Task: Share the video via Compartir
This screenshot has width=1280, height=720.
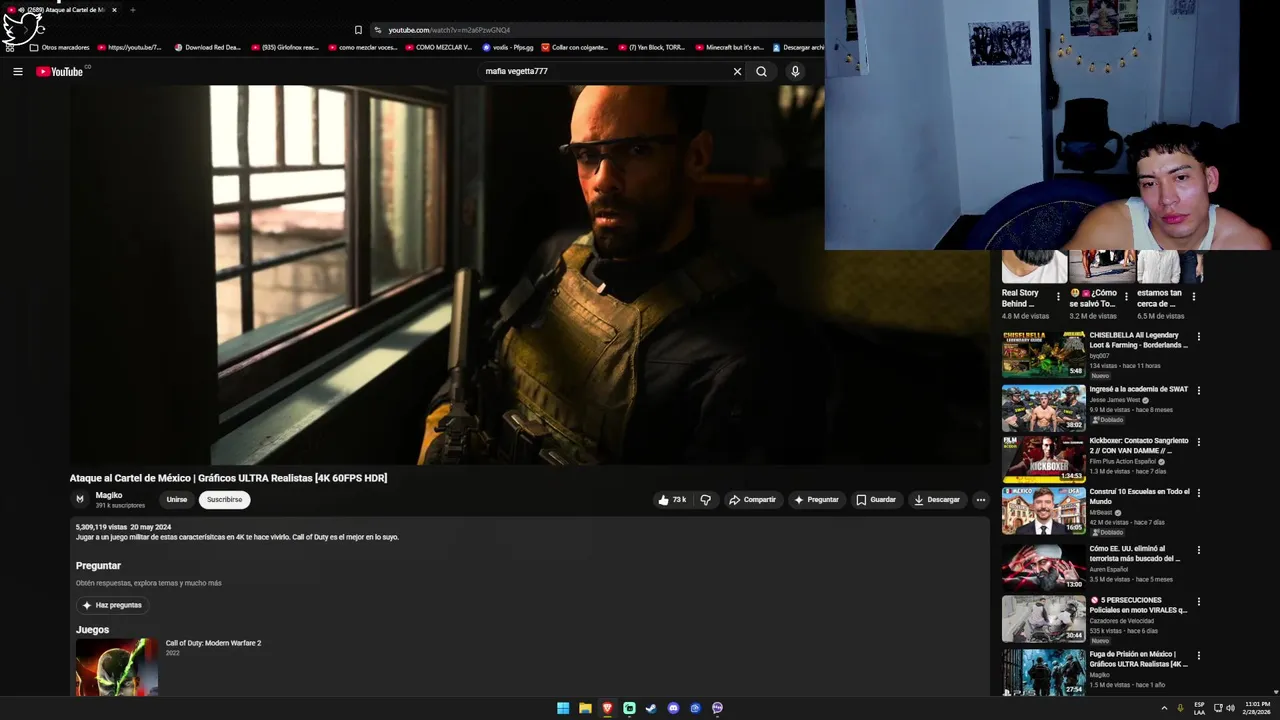Action: coord(752,500)
